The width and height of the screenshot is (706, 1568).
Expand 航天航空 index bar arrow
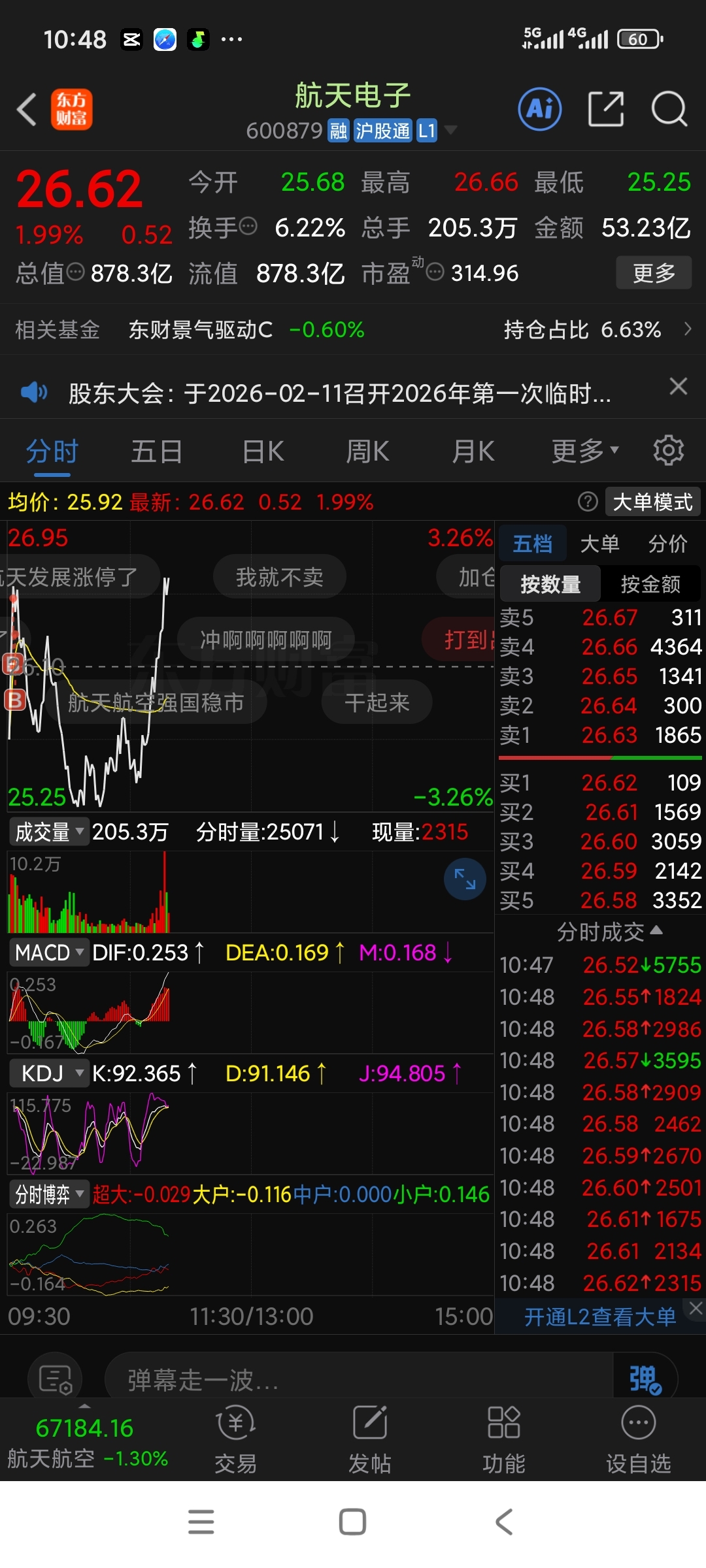(85, 1406)
